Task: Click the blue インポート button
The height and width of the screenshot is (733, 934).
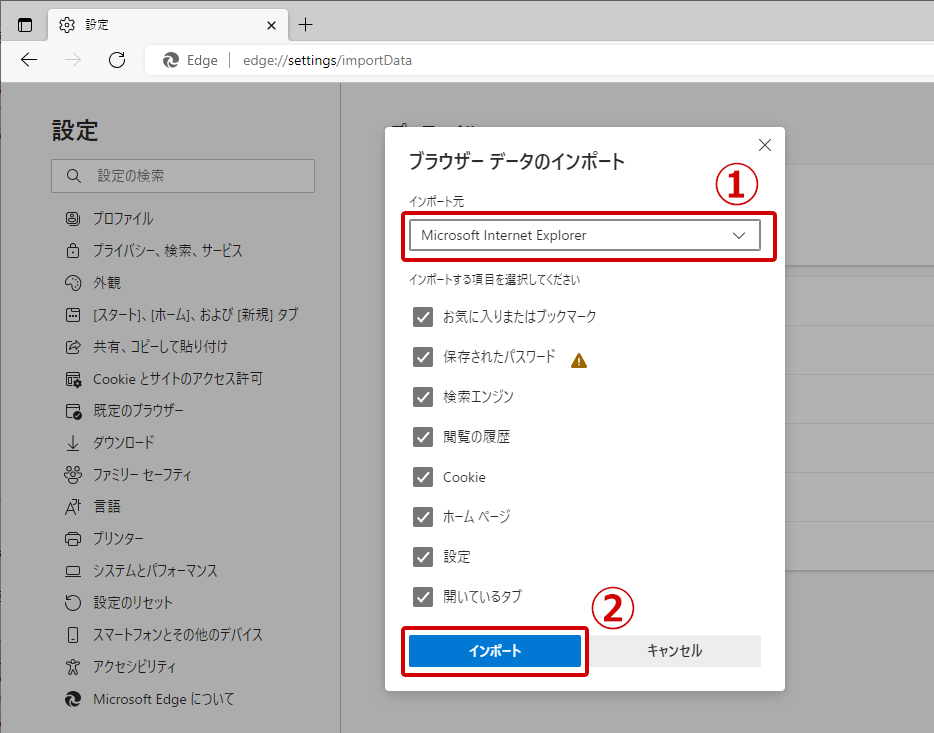Action: pos(495,651)
